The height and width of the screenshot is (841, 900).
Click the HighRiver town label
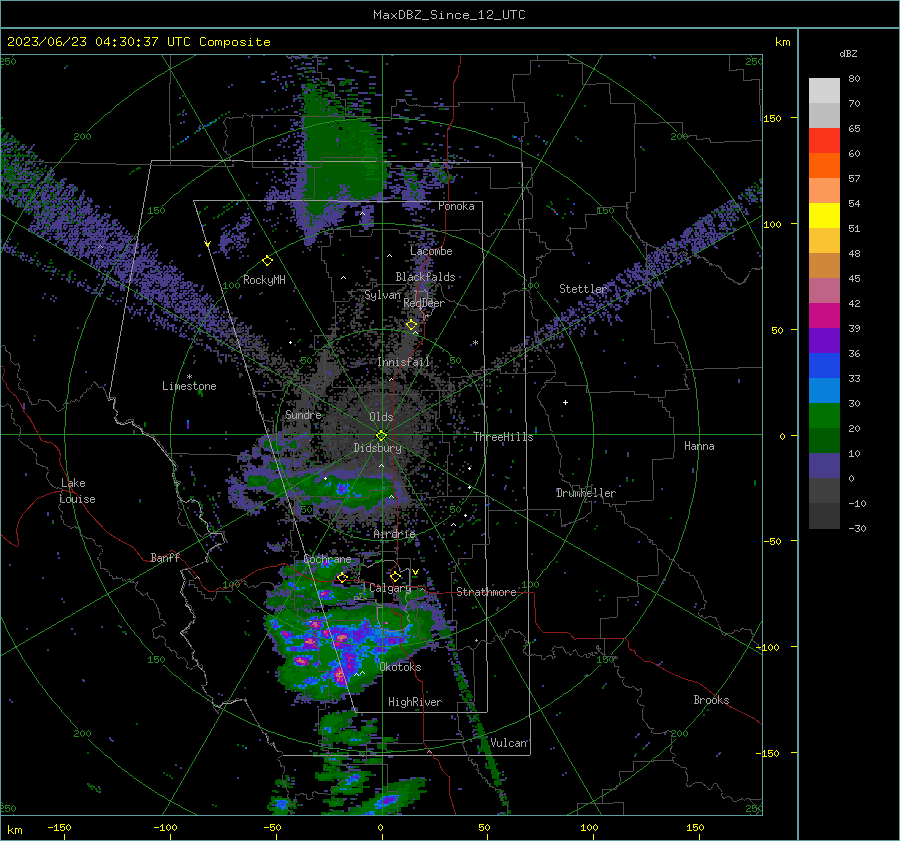[x=415, y=702]
